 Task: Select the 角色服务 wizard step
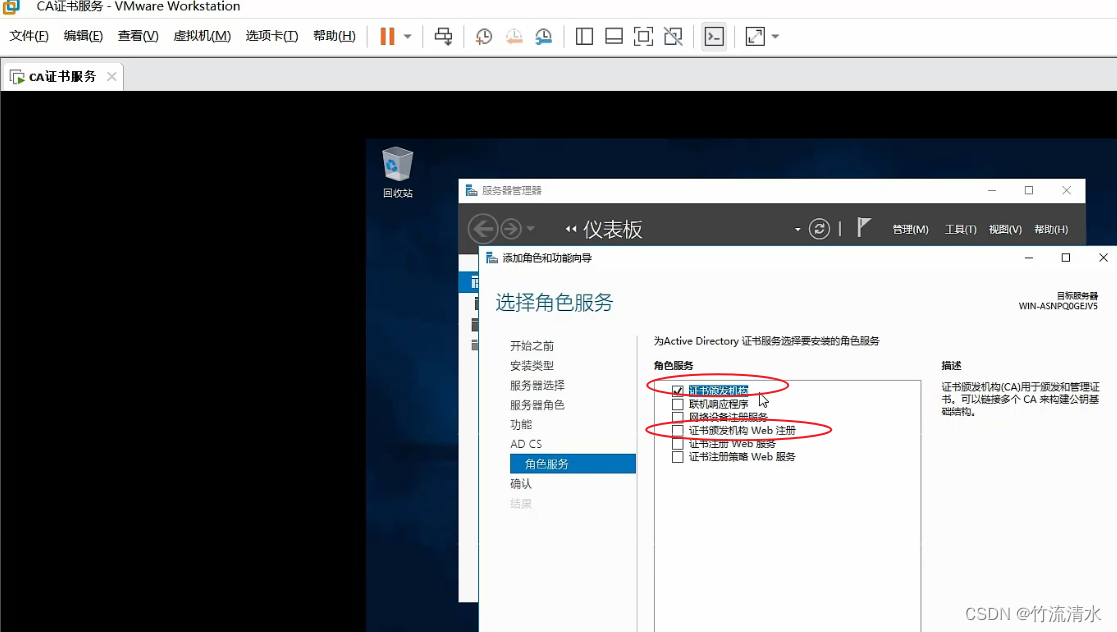[x=573, y=464]
